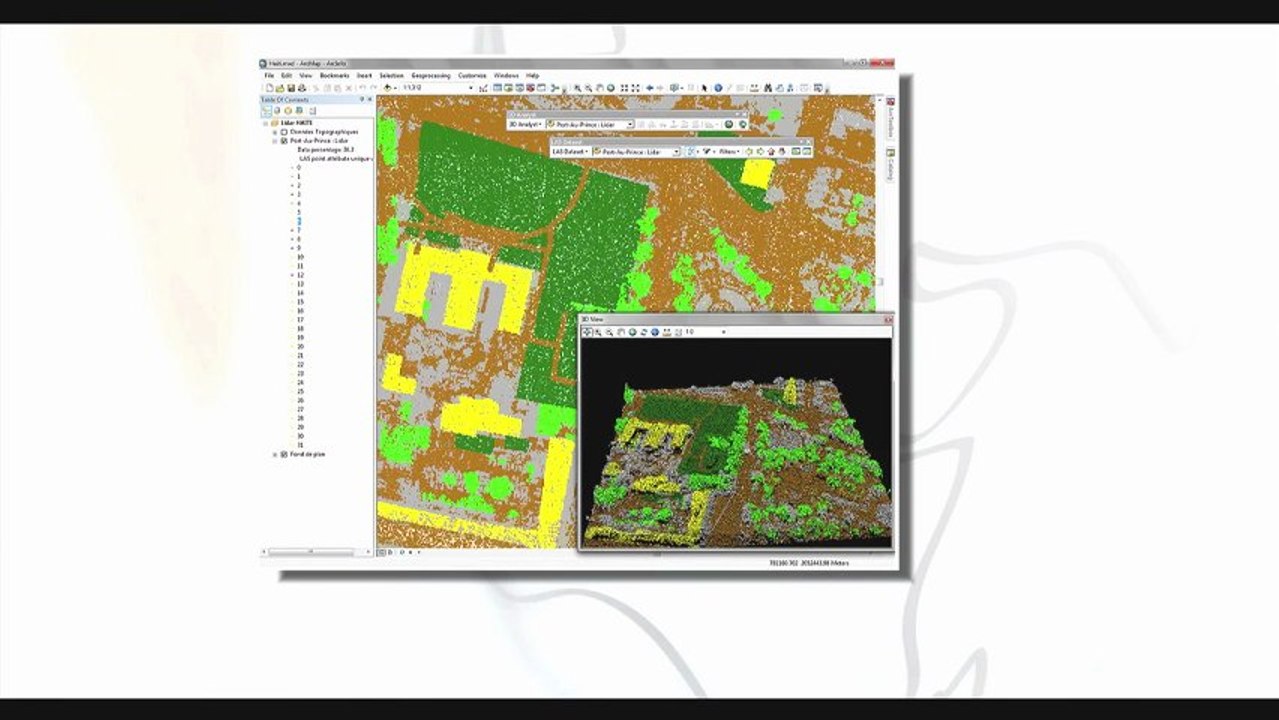Select Zoom In tool in 3D View window

[598, 332]
